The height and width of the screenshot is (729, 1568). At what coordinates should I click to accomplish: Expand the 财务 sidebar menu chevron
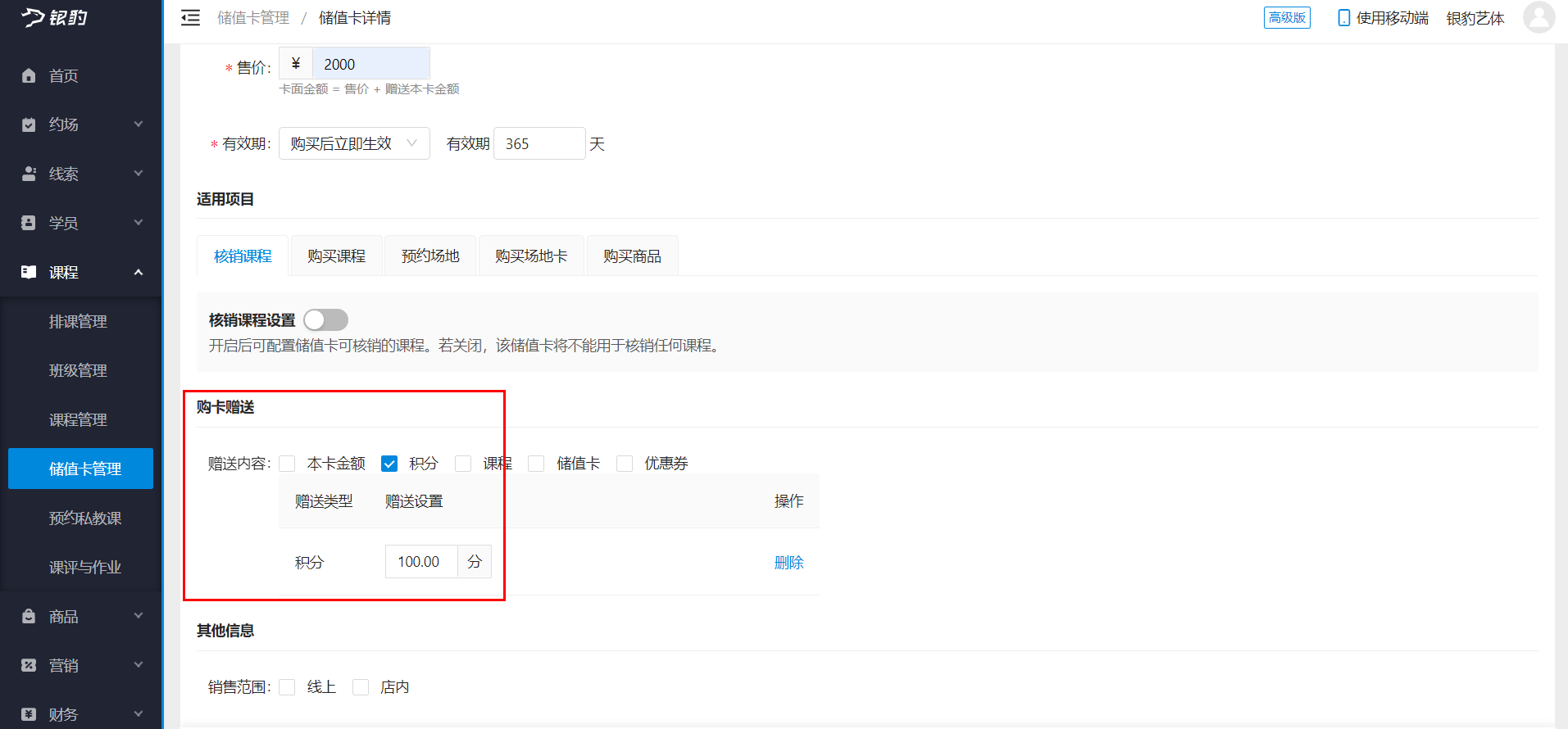(x=139, y=714)
